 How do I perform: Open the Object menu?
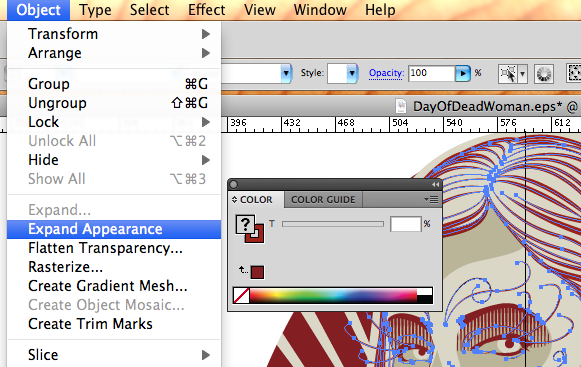tap(38, 10)
